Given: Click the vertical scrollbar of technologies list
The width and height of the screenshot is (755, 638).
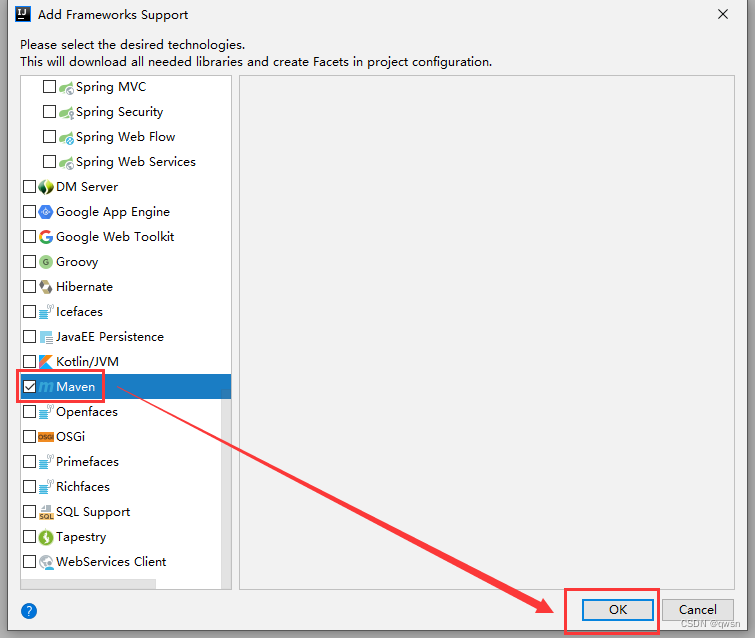Looking at the screenshot, I should (x=226, y=489).
